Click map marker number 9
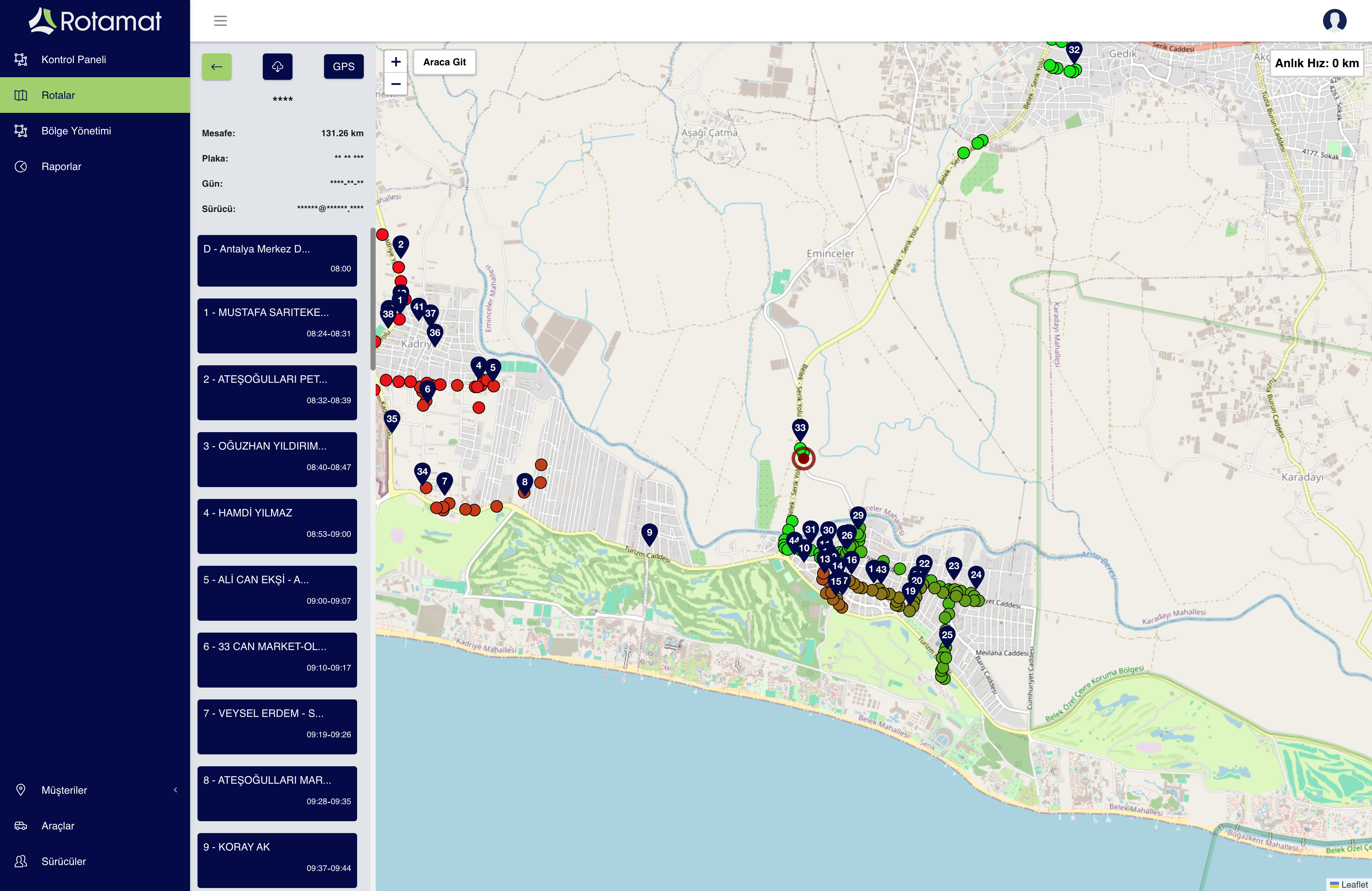This screenshot has height=891, width=1372. coord(650,535)
